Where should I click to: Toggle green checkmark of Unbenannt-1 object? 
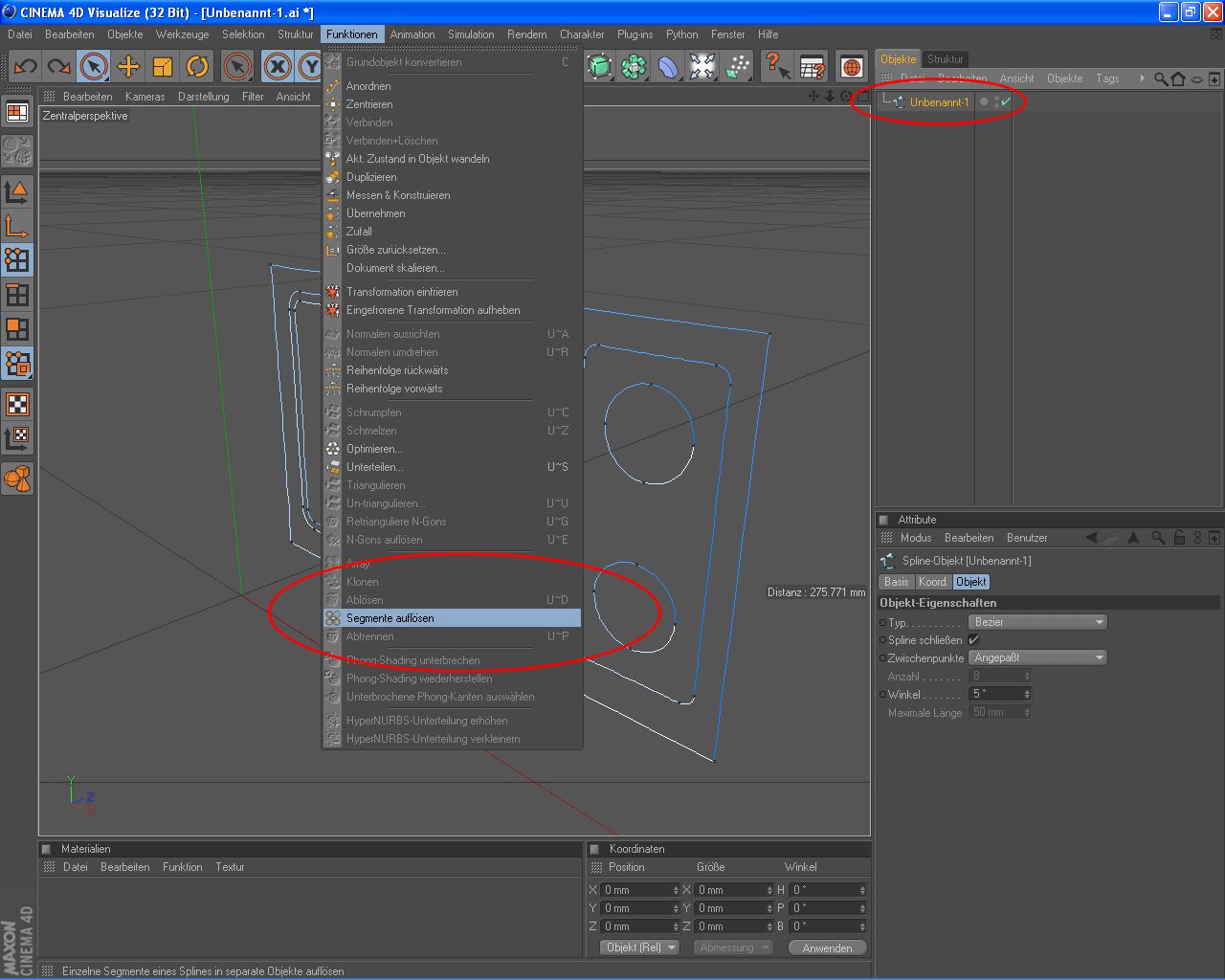tap(1006, 101)
